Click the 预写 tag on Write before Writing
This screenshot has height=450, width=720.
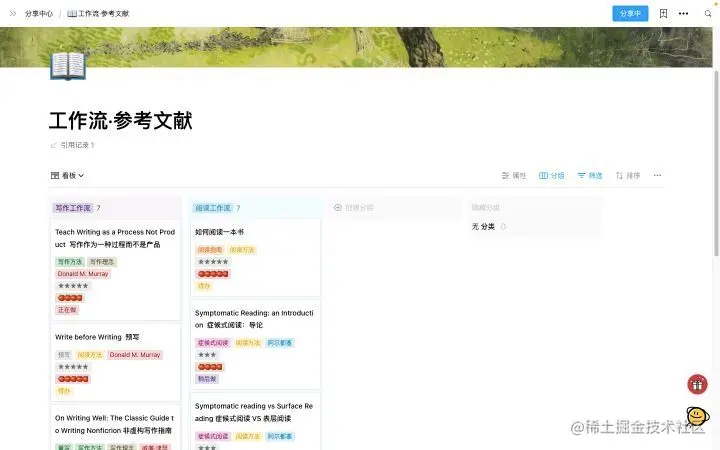tap(64, 355)
